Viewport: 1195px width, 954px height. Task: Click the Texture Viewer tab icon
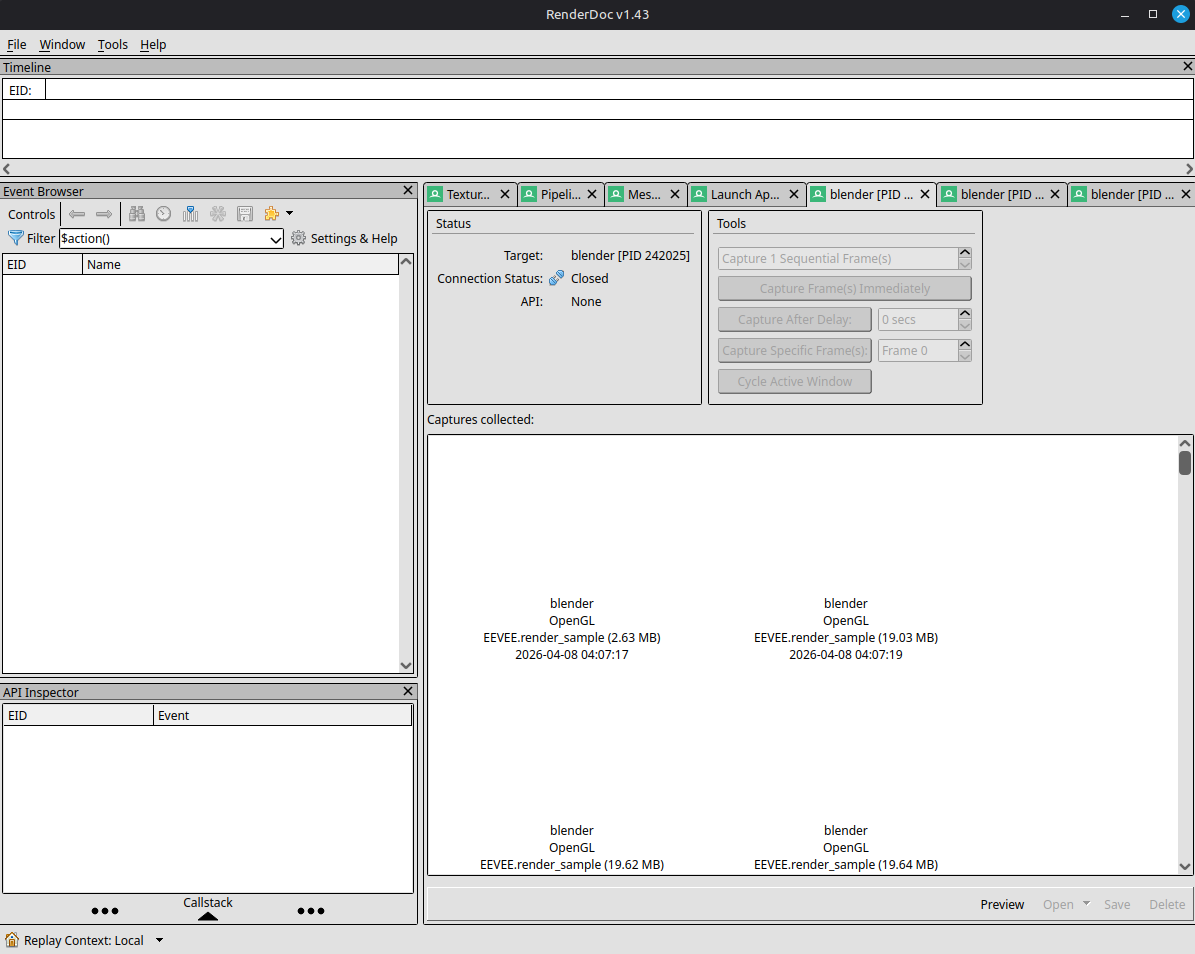435,194
